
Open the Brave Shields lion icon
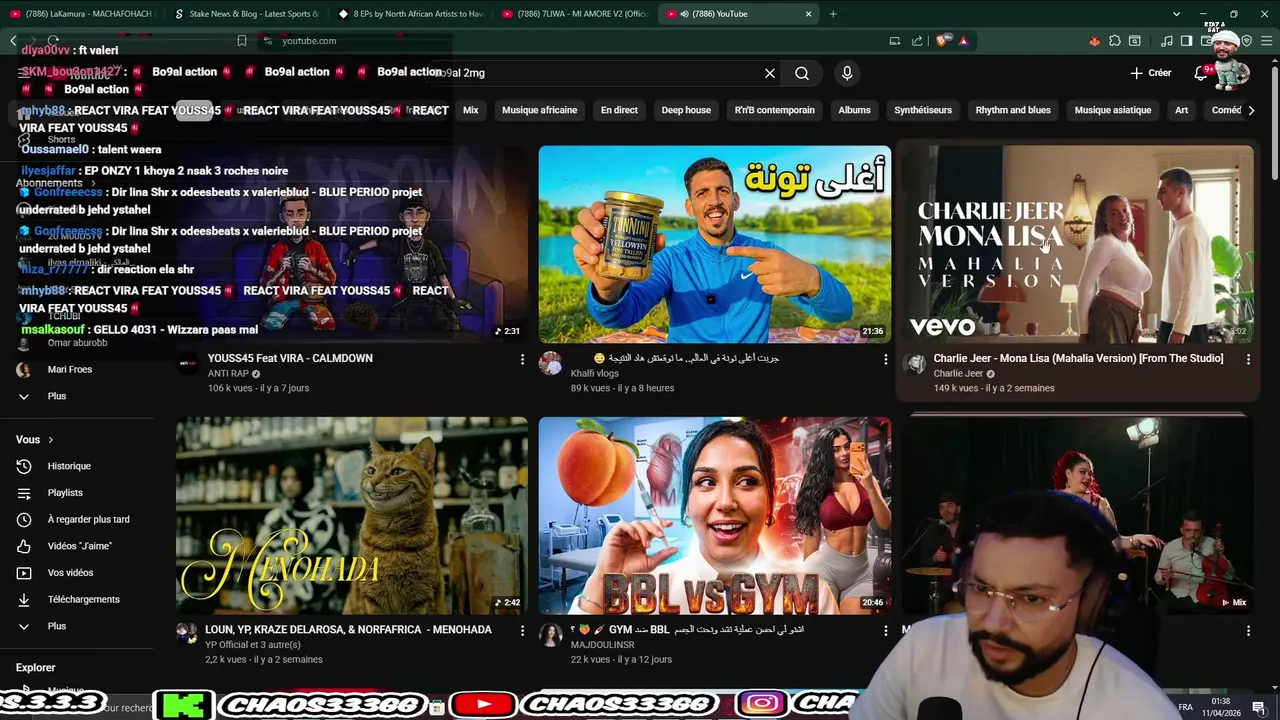(x=941, y=41)
